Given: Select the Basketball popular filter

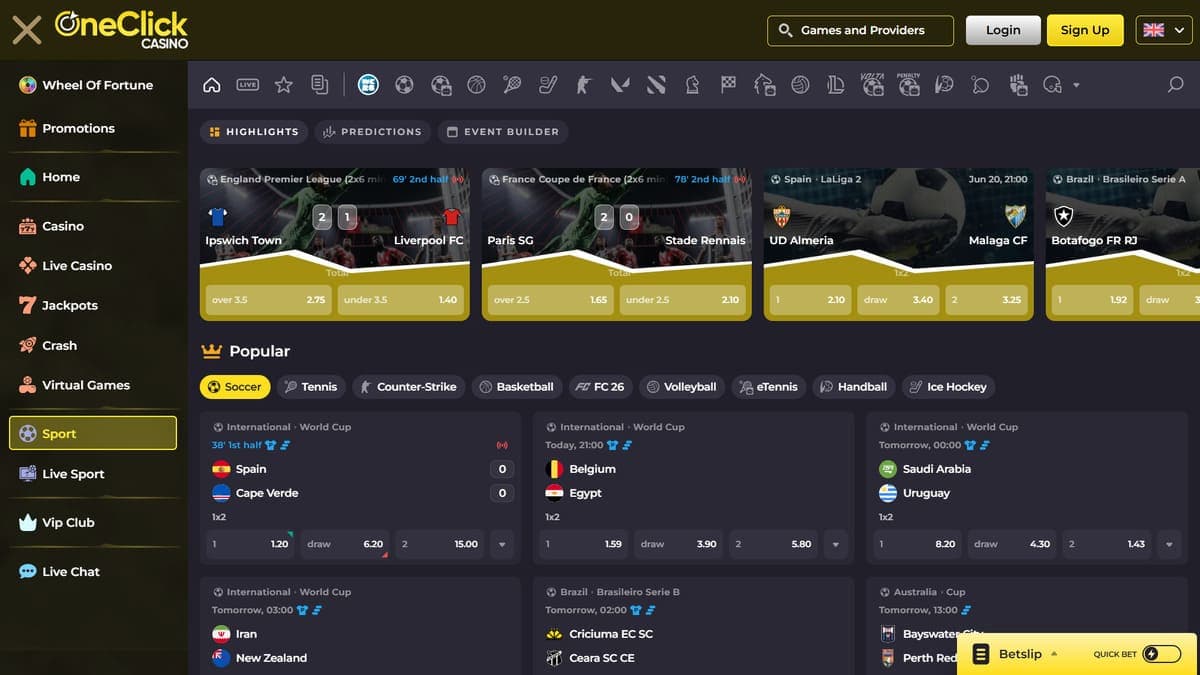Looking at the screenshot, I should click(x=515, y=387).
